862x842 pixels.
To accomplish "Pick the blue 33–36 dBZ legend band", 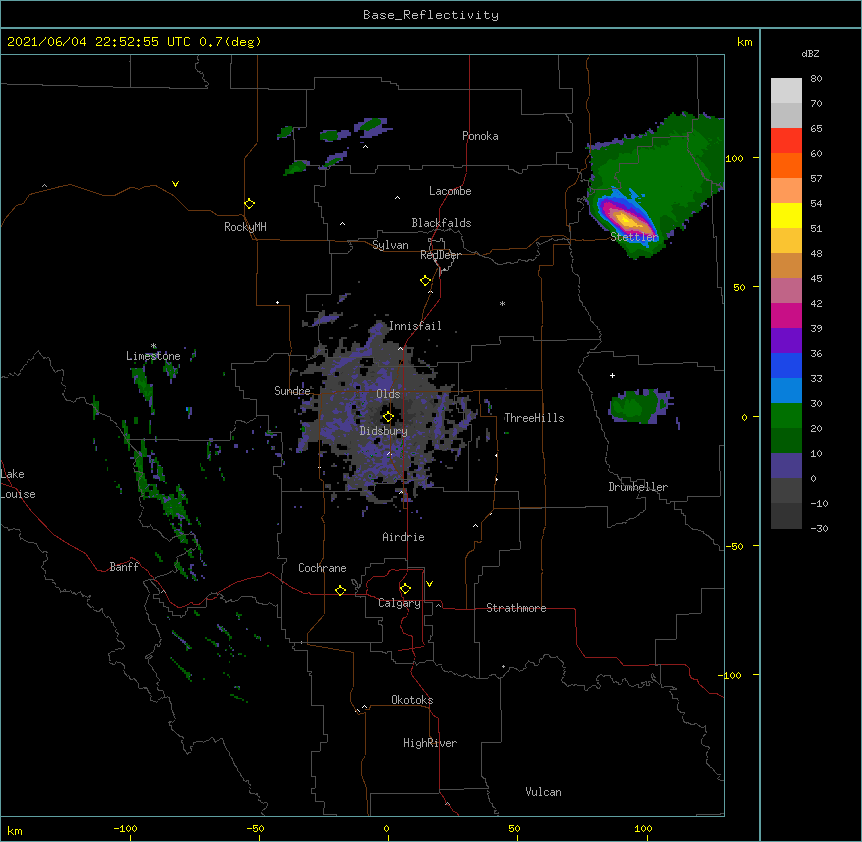I will click(x=786, y=365).
